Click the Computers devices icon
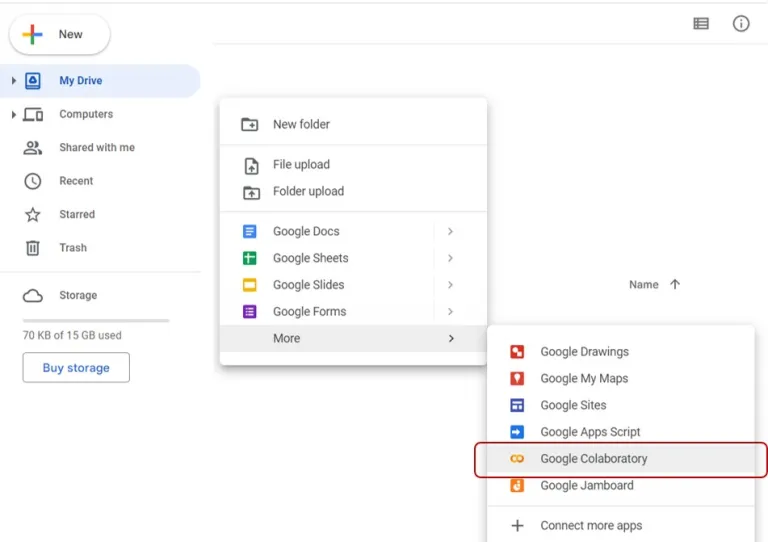Viewport: 768px width, 542px height. point(33,115)
